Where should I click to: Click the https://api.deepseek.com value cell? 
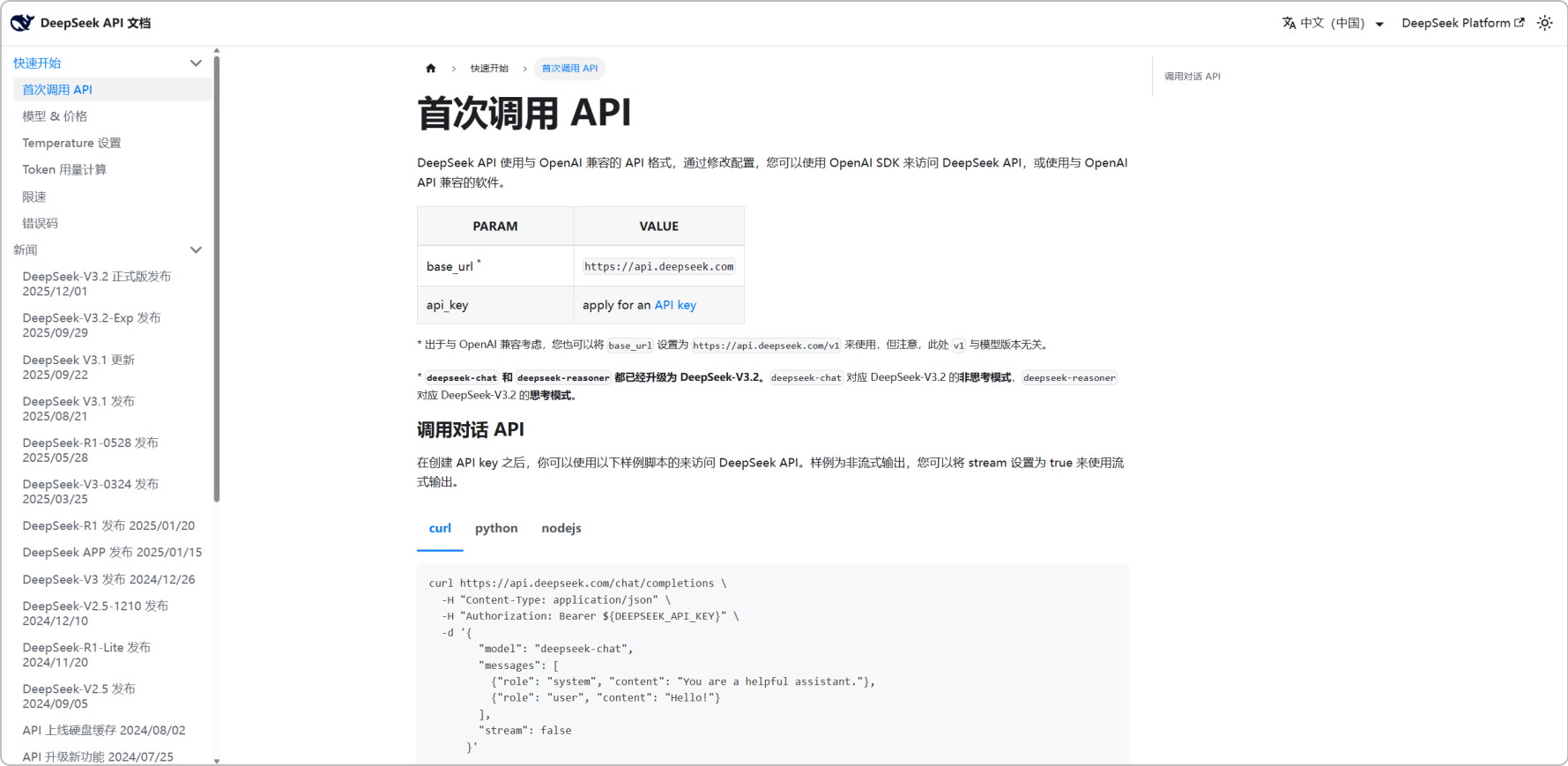659,266
